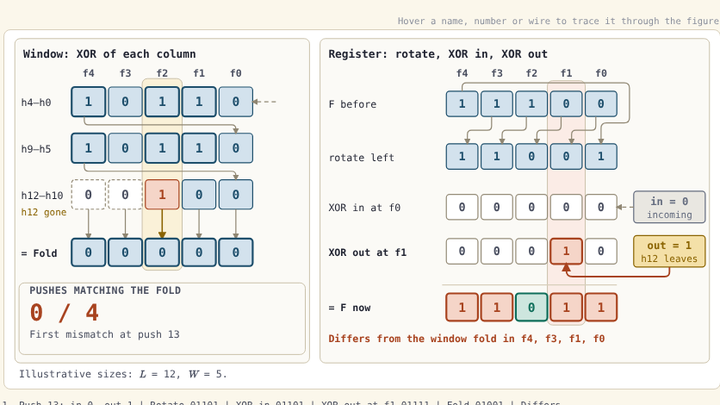This screenshot has width=720, height=405.
Task: Click the 'h12–h10' row label
Action: pos(42,196)
